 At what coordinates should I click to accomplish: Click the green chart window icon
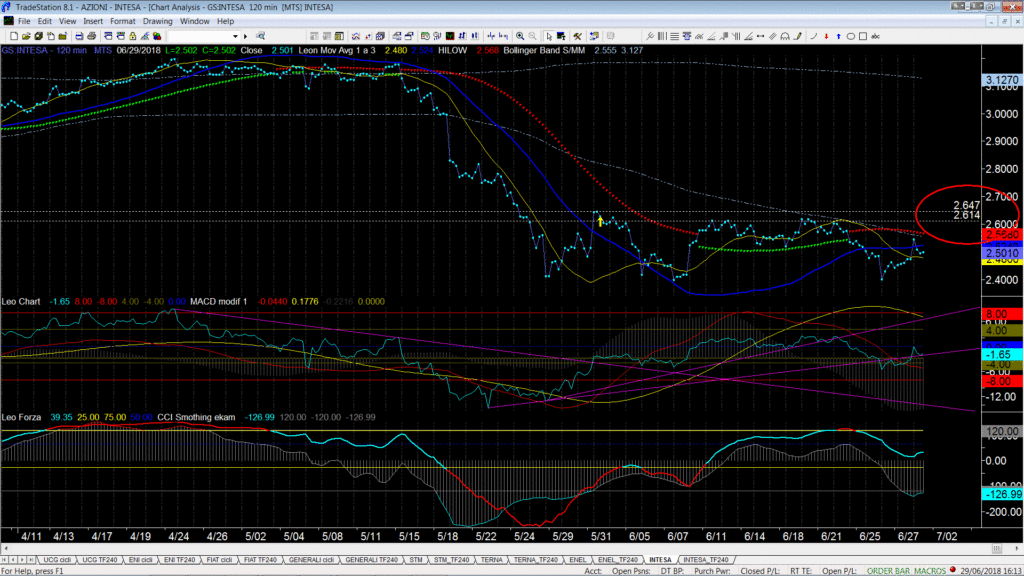tap(450, 36)
